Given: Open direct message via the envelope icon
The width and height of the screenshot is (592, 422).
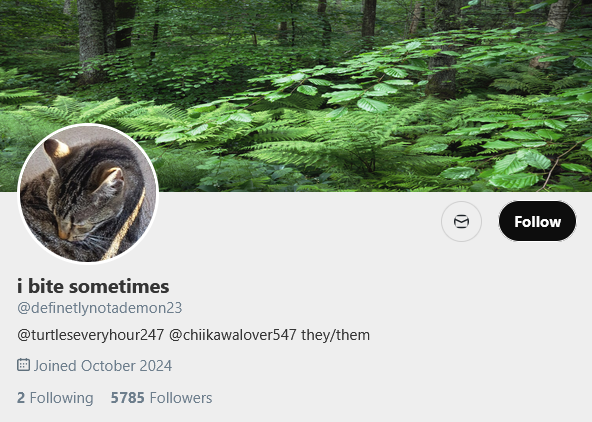Looking at the screenshot, I should [x=461, y=221].
